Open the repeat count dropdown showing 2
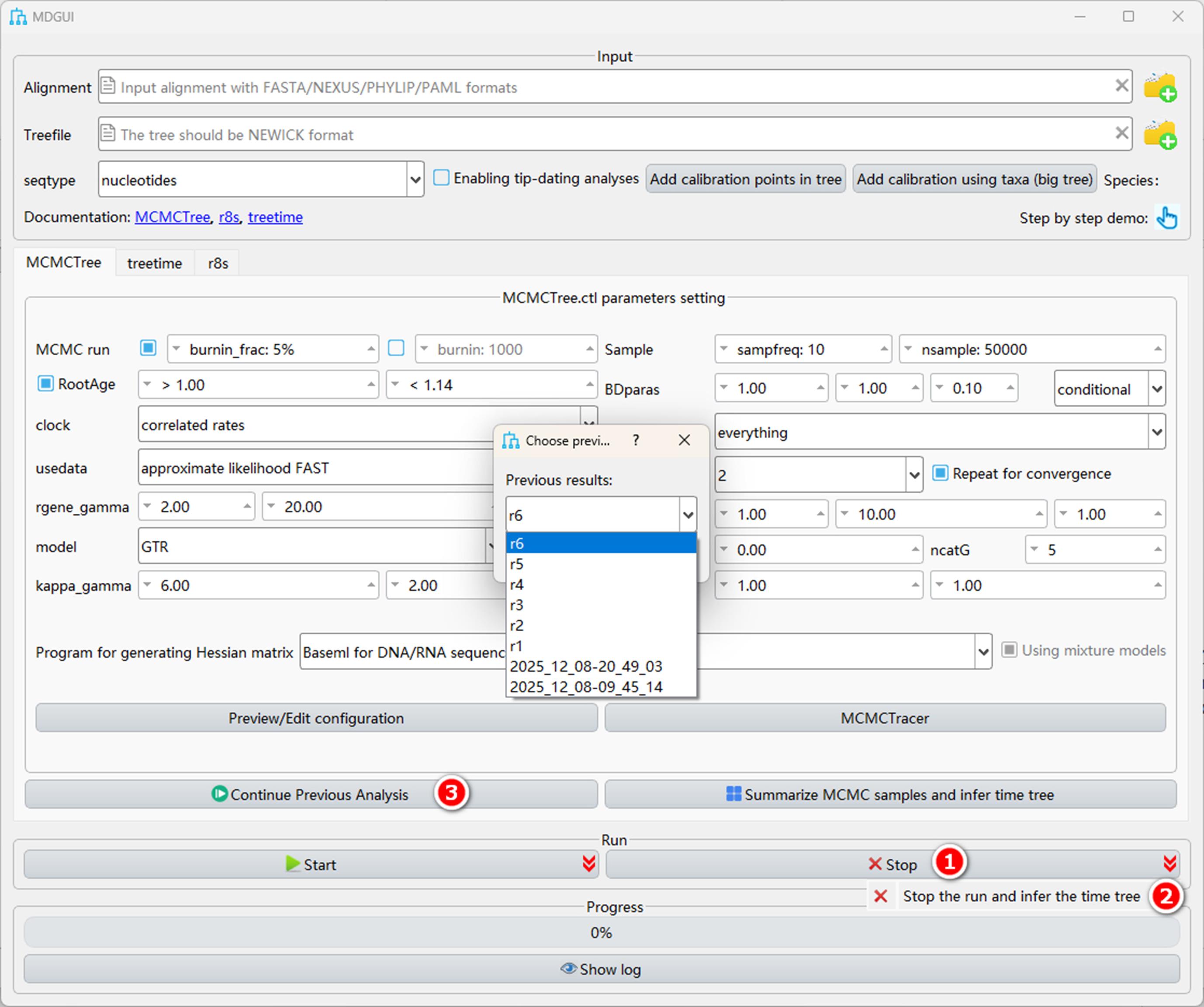 click(x=914, y=475)
